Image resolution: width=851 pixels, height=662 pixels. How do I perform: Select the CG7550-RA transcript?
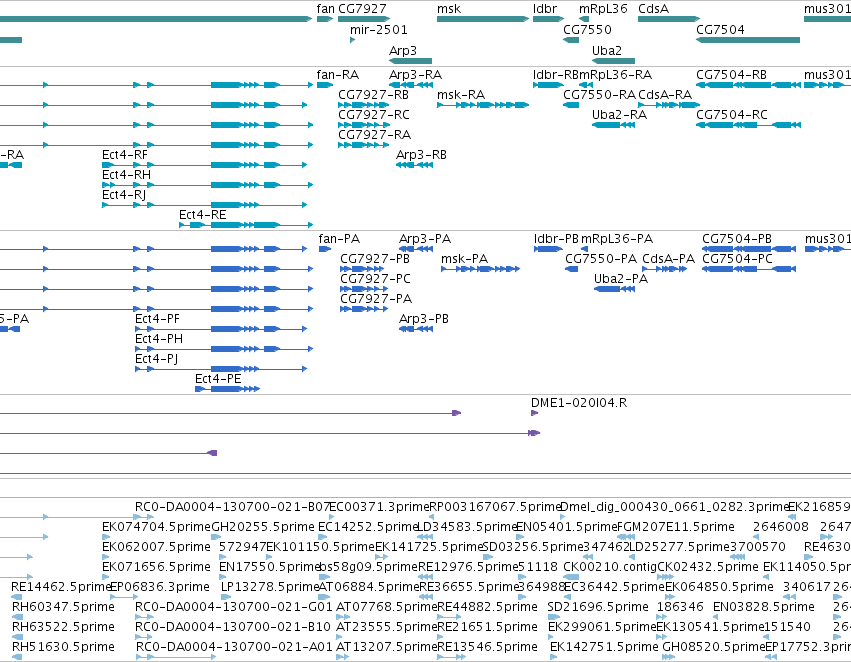(x=571, y=105)
